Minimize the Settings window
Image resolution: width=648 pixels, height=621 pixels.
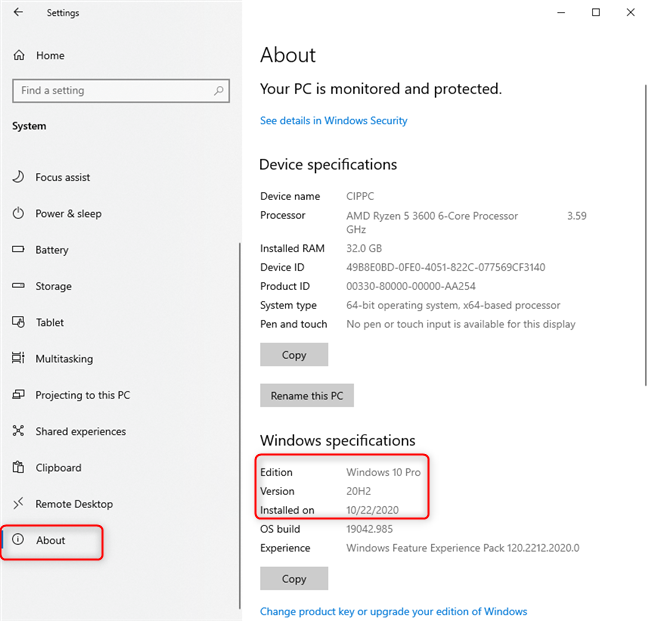tap(561, 12)
